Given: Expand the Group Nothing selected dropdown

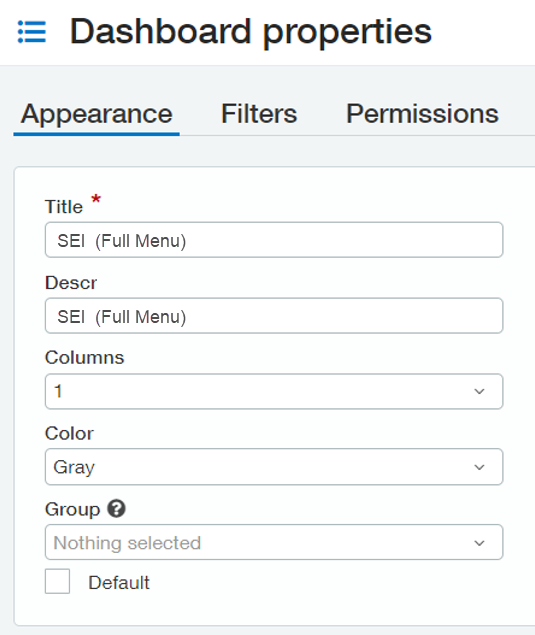Looking at the screenshot, I should click(x=274, y=543).
